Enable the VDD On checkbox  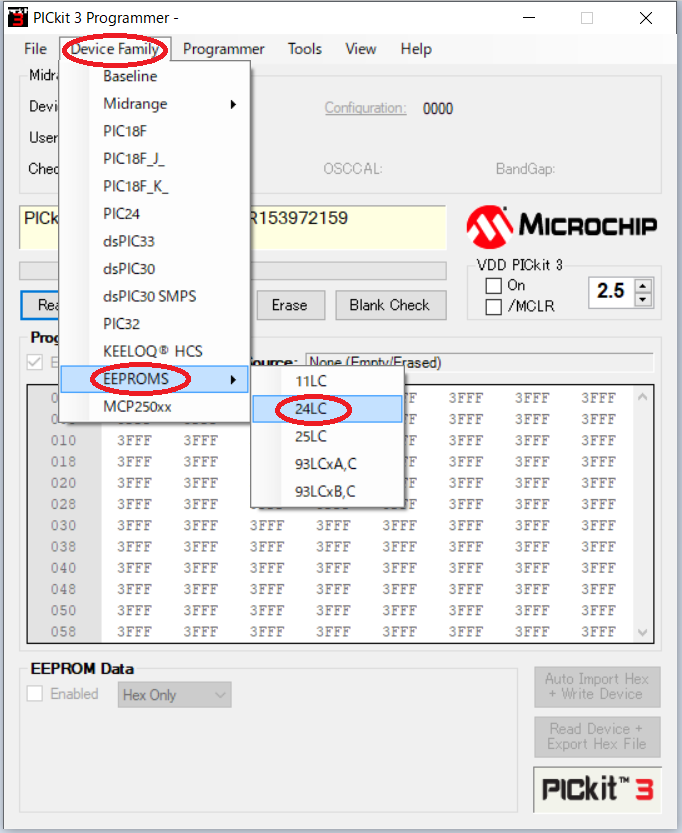click(x=493, y=286)
